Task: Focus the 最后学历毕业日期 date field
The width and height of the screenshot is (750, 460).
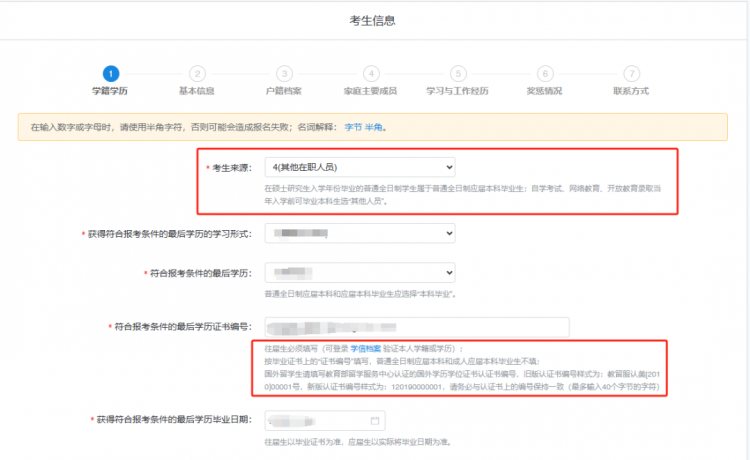Action: coord(322,420)
